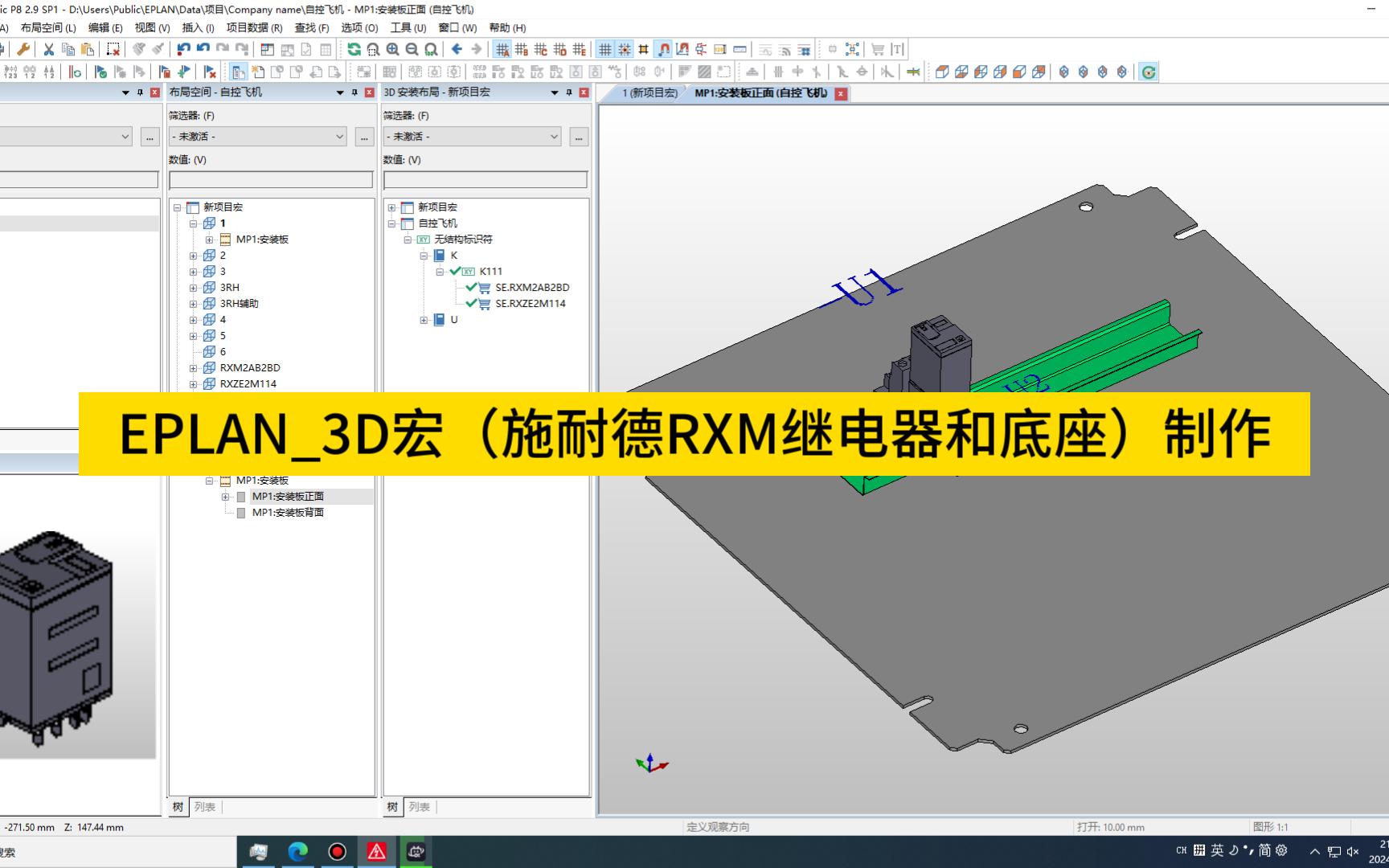This screenshot has height=868, width=1389.
Task: Collapse the K111 node in 3D tree
Action: (440, 272)
